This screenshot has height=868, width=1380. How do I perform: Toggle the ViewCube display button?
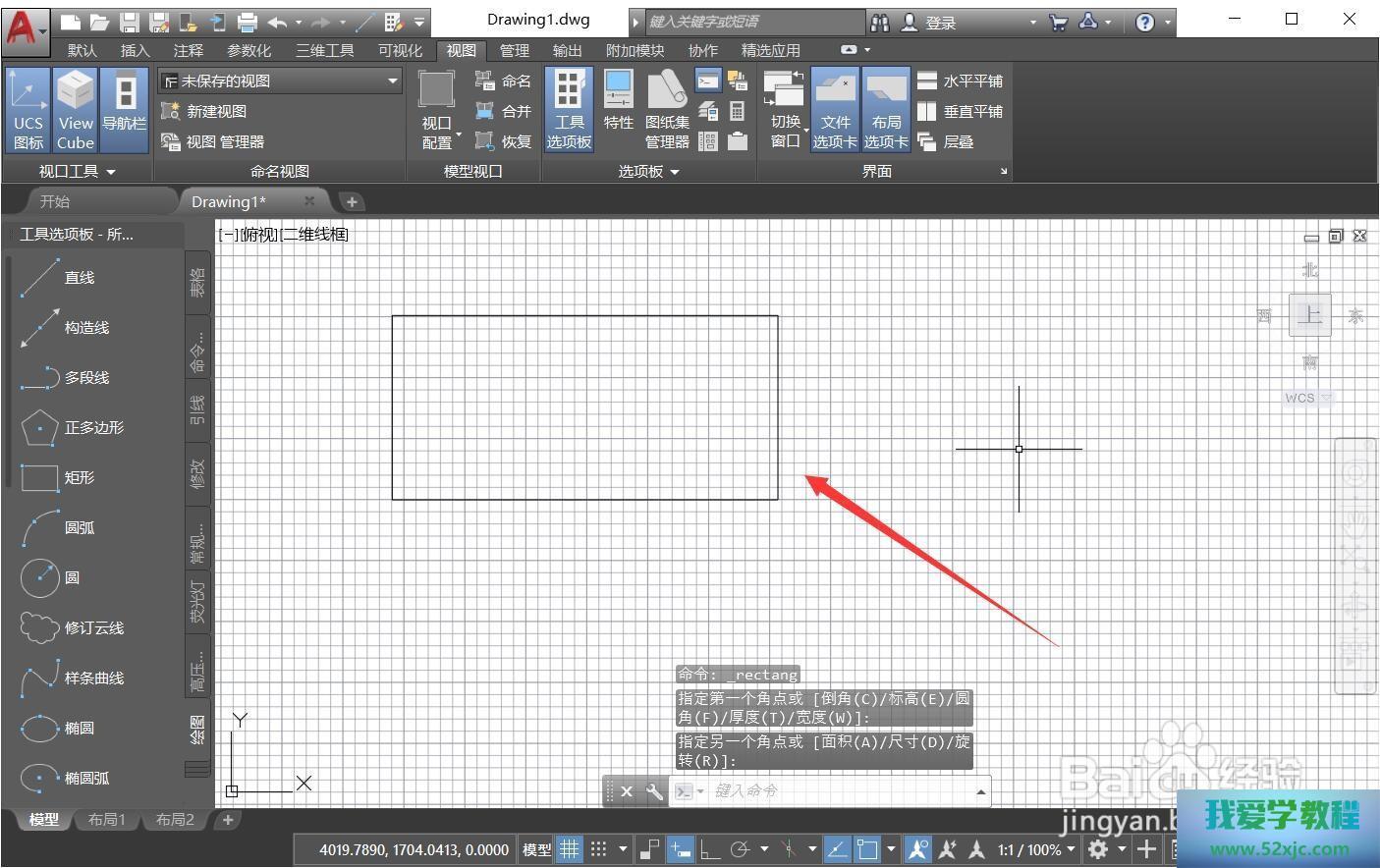click(76, 110)
